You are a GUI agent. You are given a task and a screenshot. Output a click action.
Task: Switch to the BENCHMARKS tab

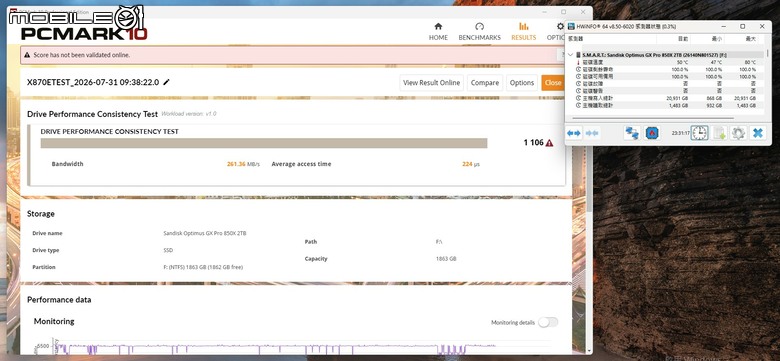480,32
